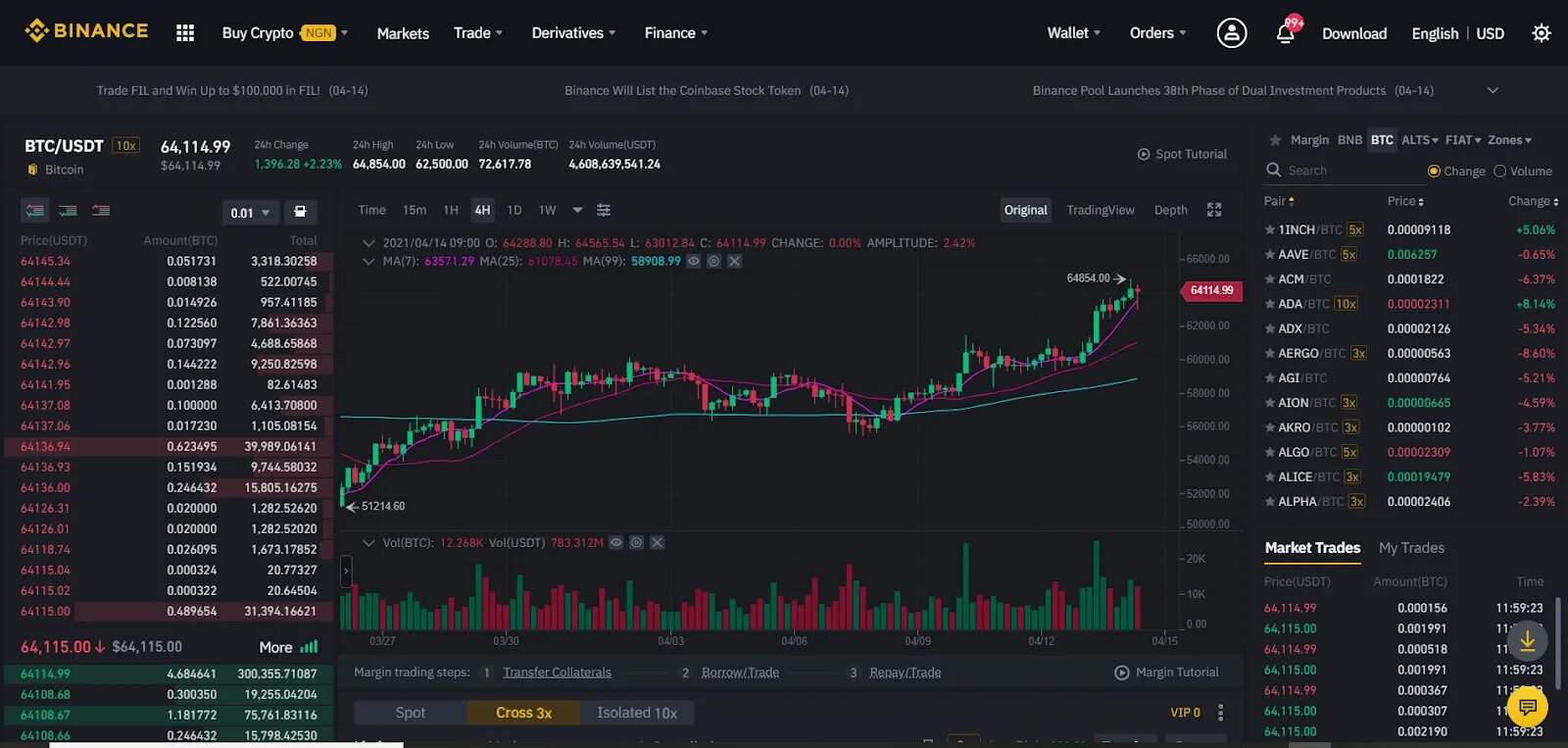Viewport: 1568px width, 748px height.
Task: Open more time intervals dropdown arrow
Action: 577,210
